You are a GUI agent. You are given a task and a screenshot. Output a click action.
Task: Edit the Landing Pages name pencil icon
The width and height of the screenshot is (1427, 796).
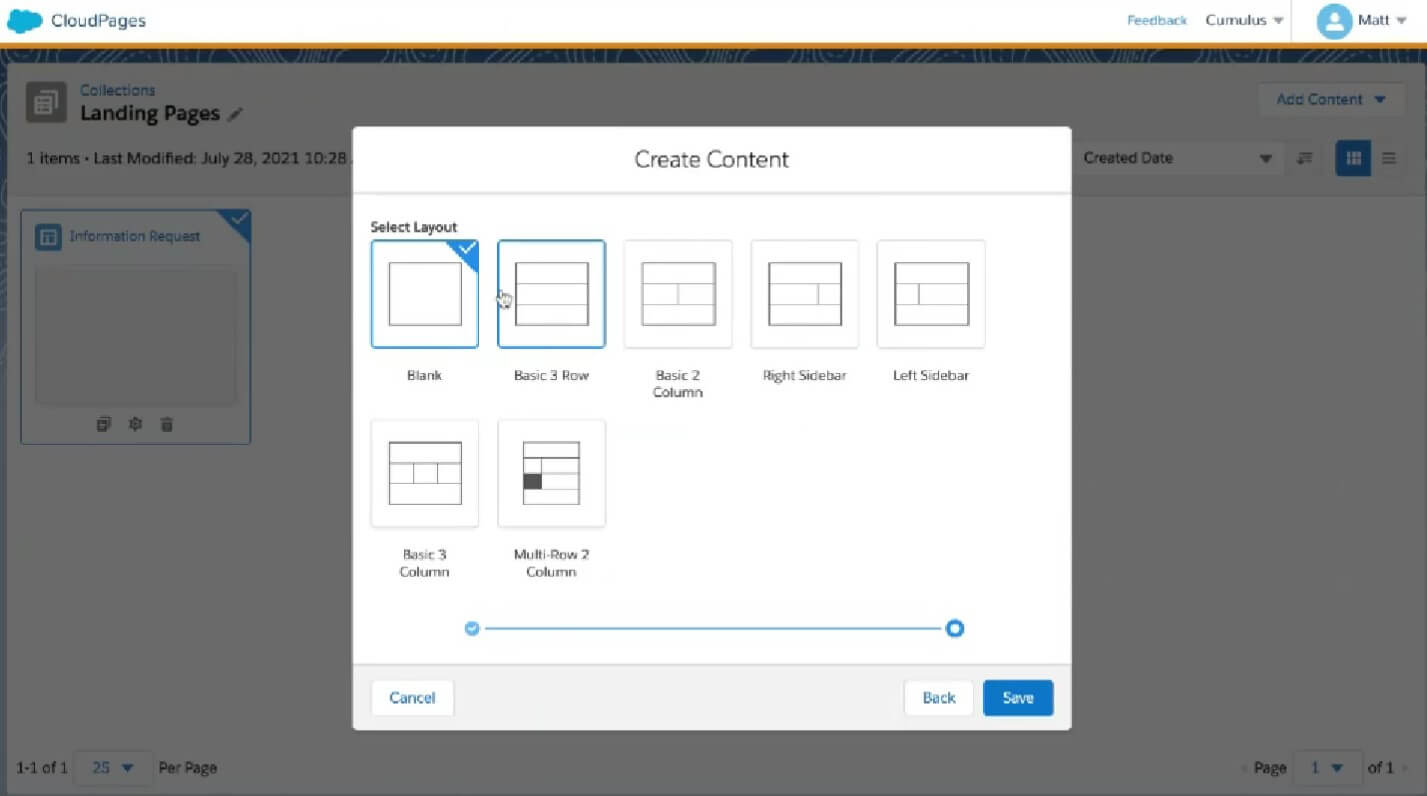235,115
